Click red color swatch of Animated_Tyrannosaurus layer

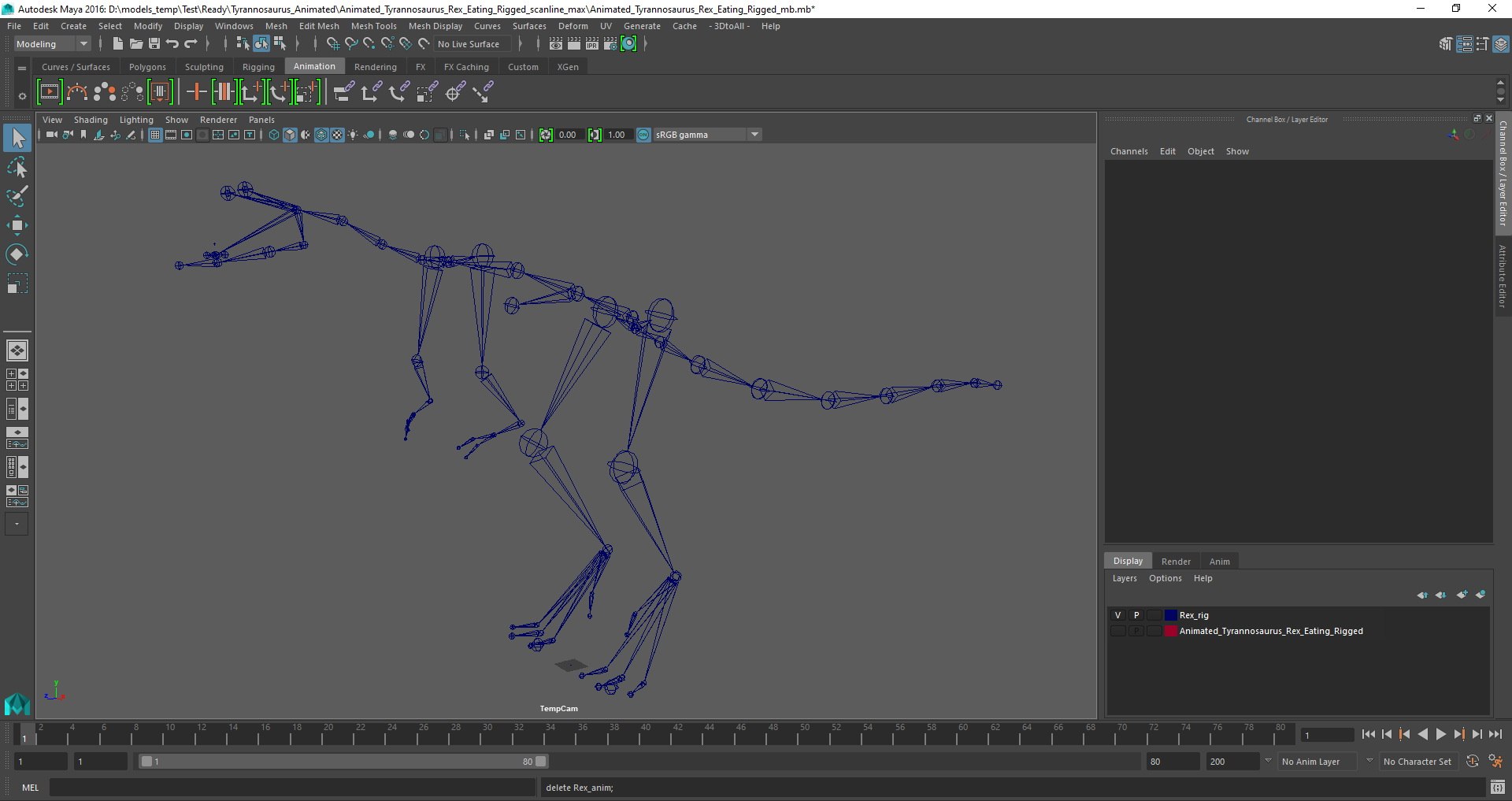click(x=1170, y=631)
